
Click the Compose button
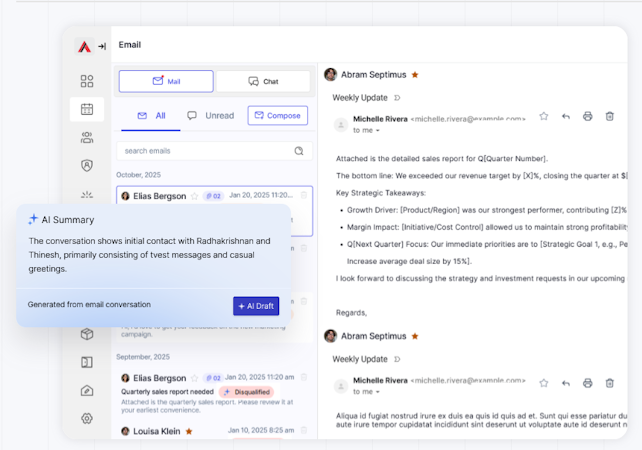pos(278,115)
